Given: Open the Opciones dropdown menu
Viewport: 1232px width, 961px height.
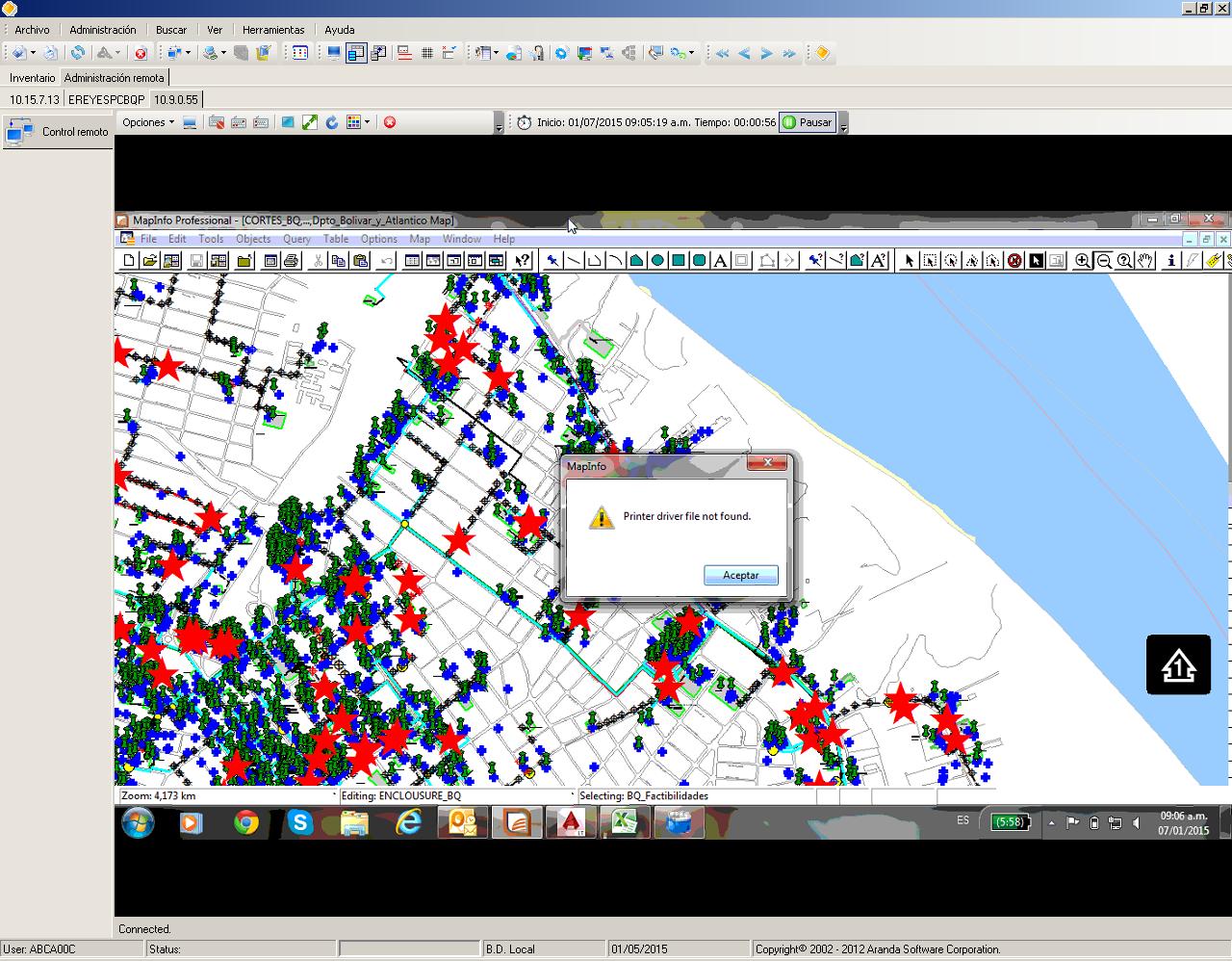Looking at the screenshot, I should (x=146, y=122).
